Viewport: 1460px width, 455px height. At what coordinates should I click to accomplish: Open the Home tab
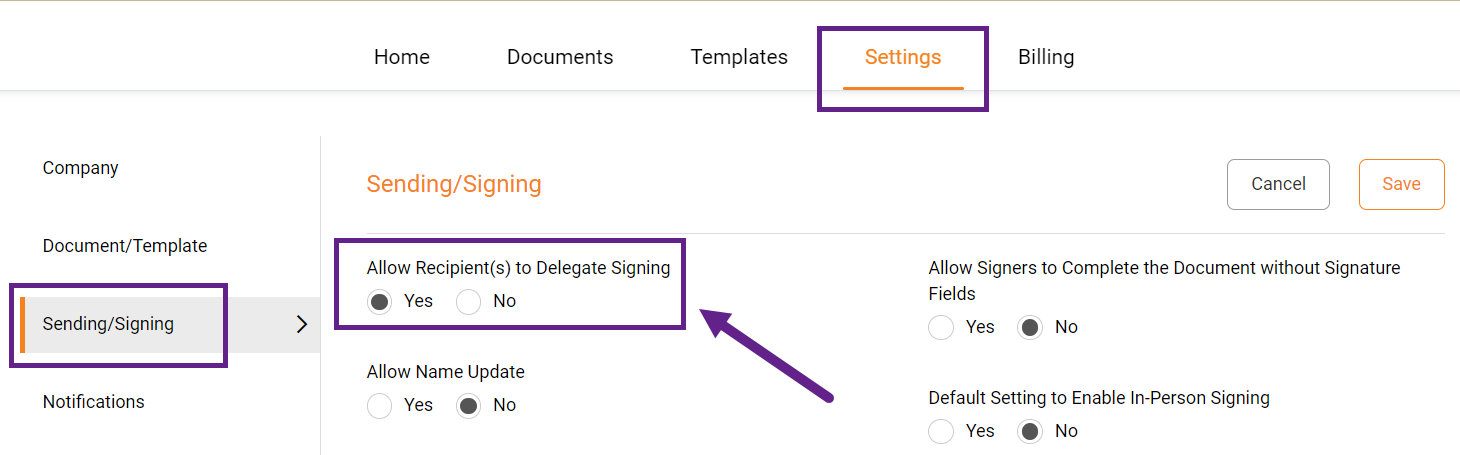[402, 57]
